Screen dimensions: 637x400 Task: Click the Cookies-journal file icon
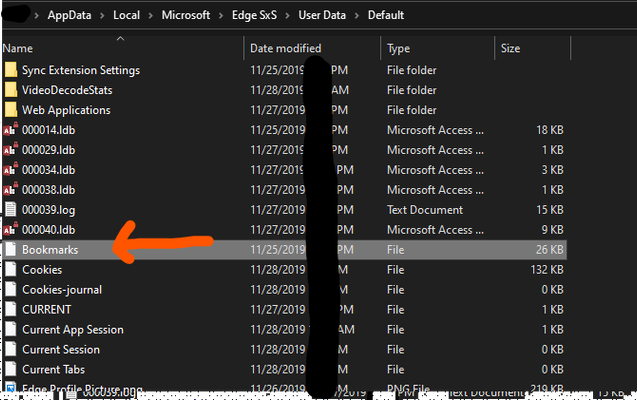tap(11, 289)
